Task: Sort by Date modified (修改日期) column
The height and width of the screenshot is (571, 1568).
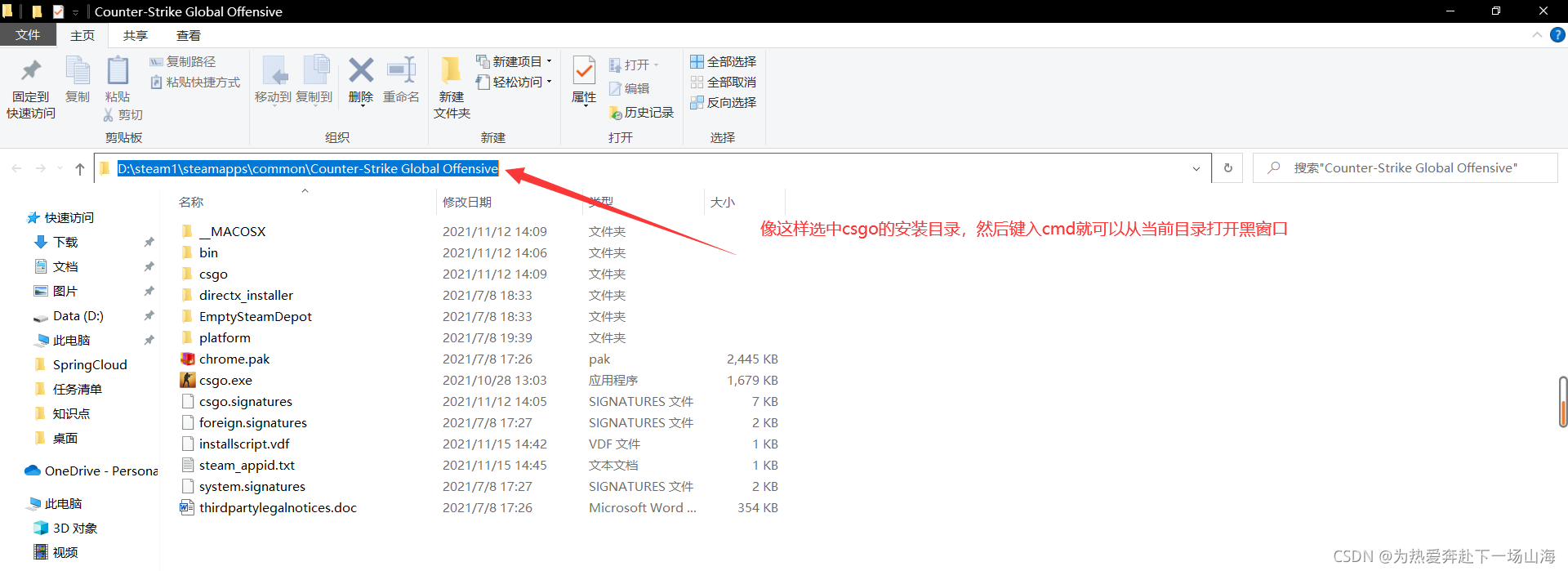Action: [467, 202]
